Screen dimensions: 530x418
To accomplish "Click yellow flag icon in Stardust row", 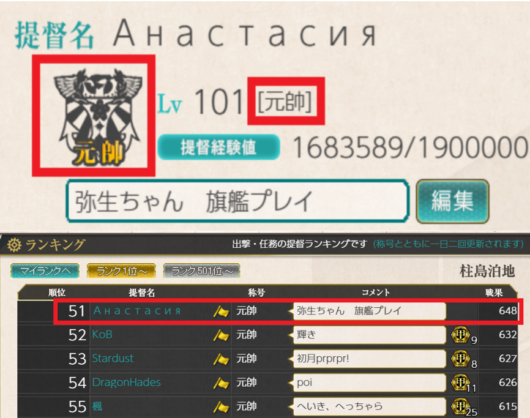I will 221,359.
